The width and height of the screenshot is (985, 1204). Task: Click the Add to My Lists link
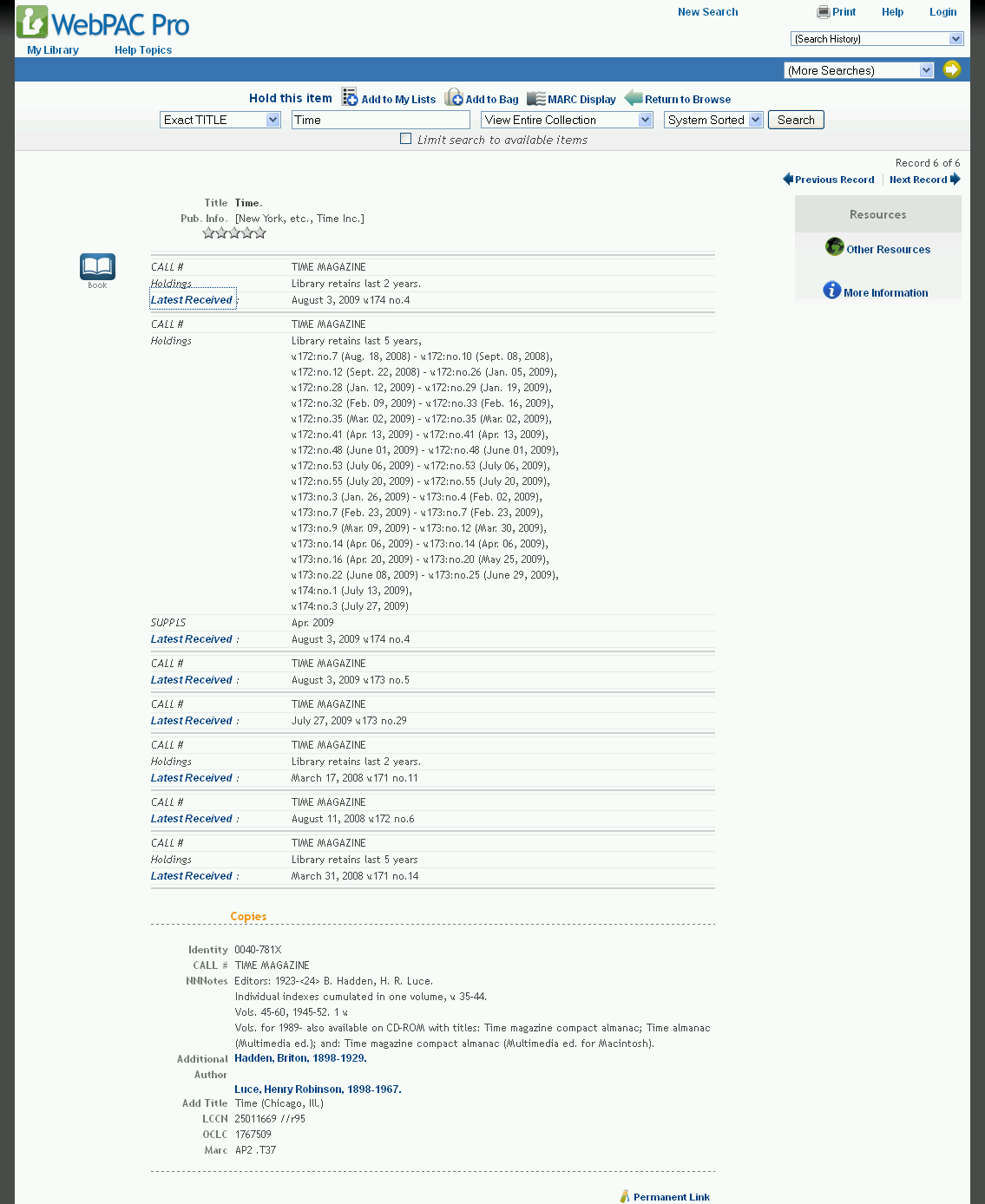click(x=398, y=100)
